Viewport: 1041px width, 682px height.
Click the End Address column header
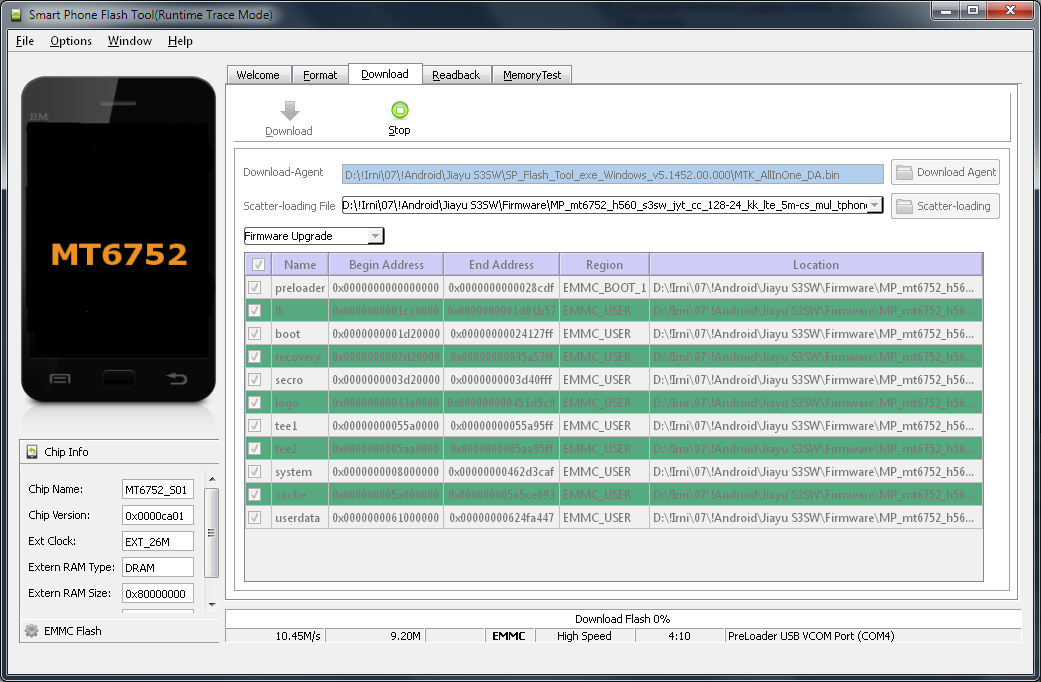501,264
